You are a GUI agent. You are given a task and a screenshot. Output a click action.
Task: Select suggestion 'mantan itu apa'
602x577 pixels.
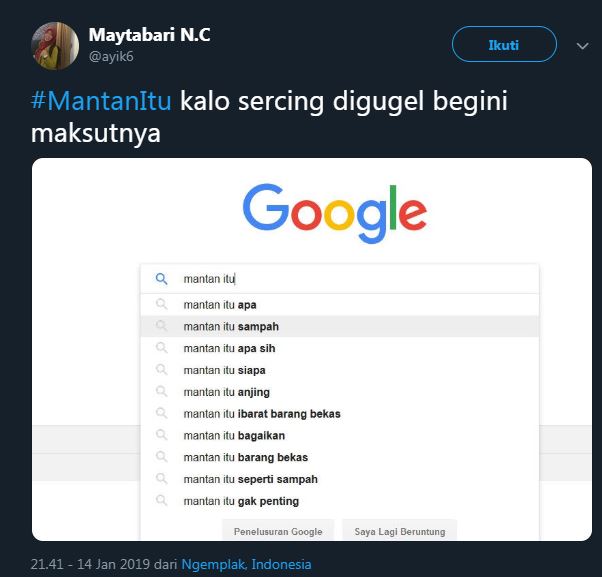pyautogui.click(x=220, y=305)
